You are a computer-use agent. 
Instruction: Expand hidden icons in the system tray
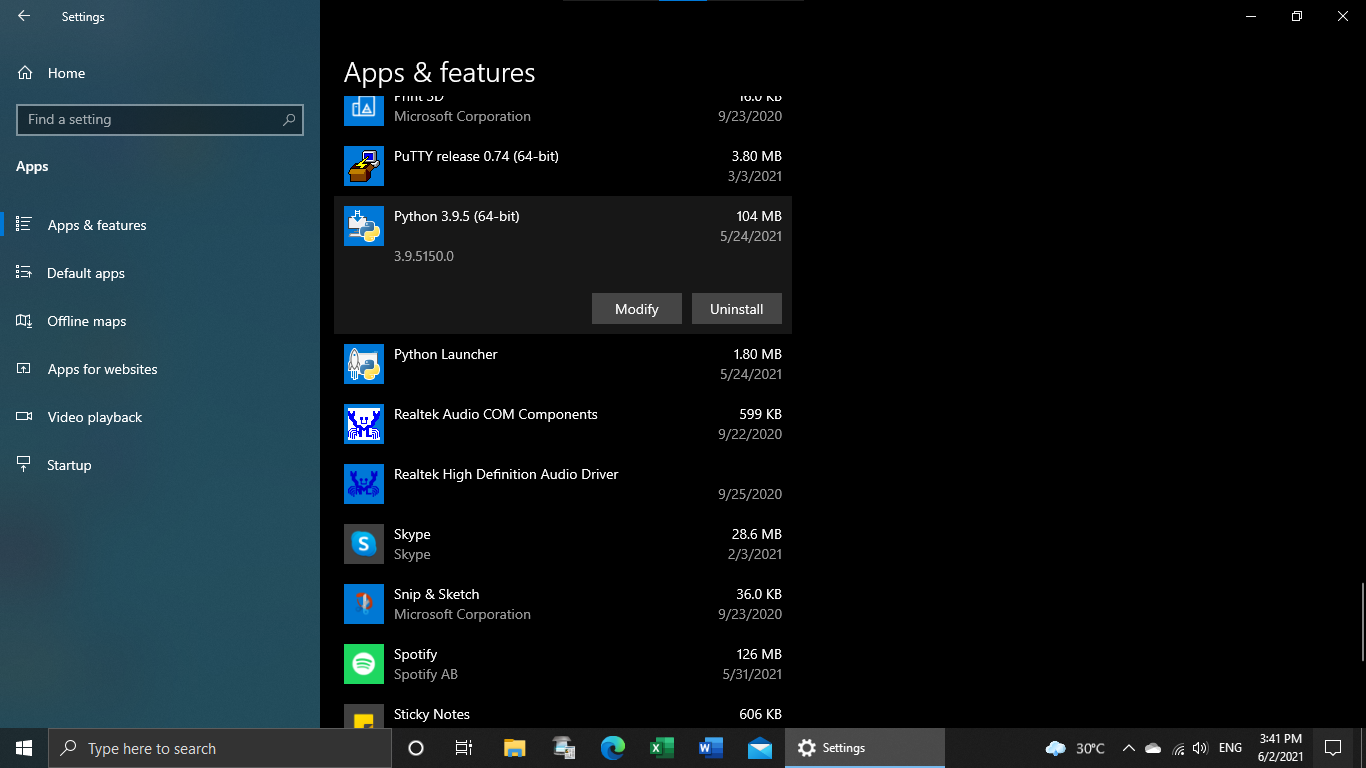pyautogui.click(x=1128, y=748)
